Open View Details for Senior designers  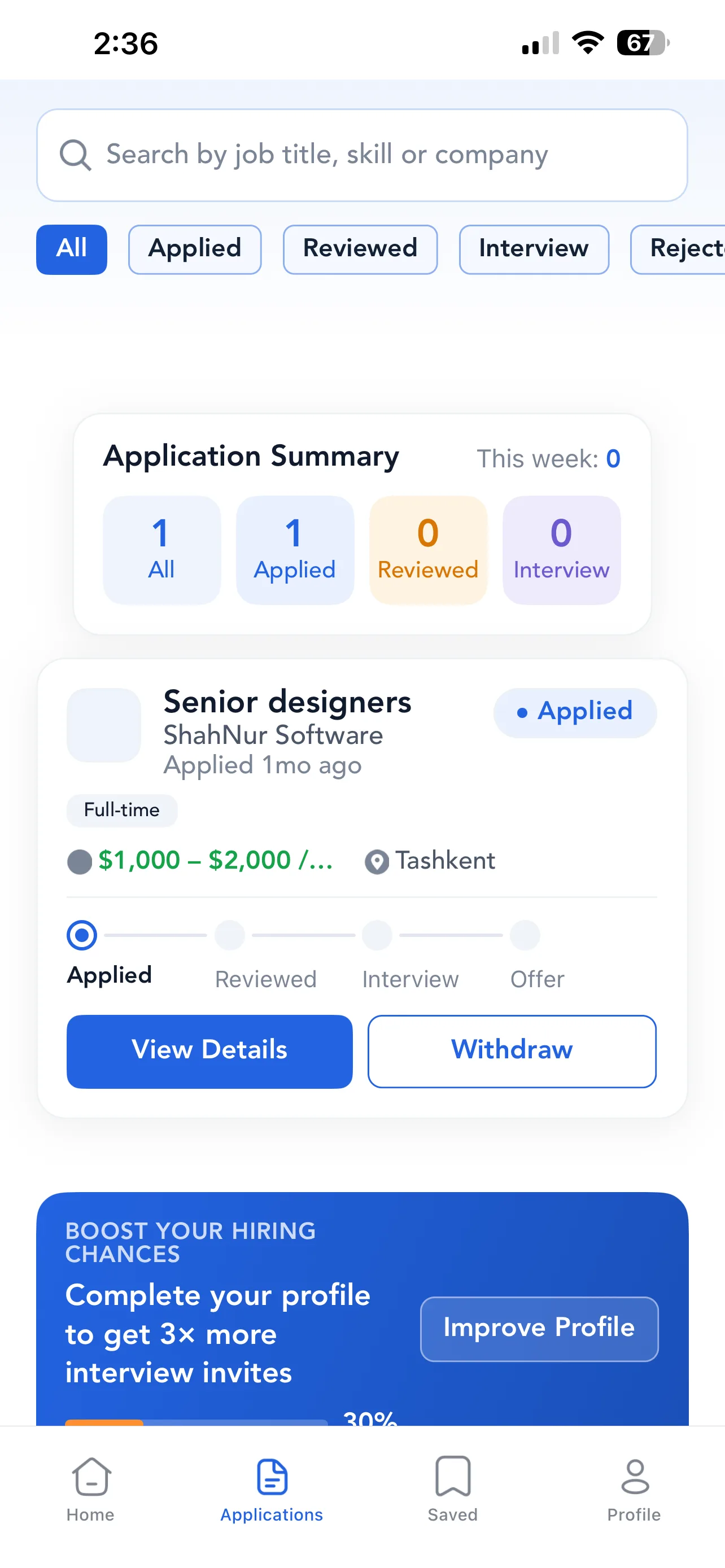point(209,1051)
